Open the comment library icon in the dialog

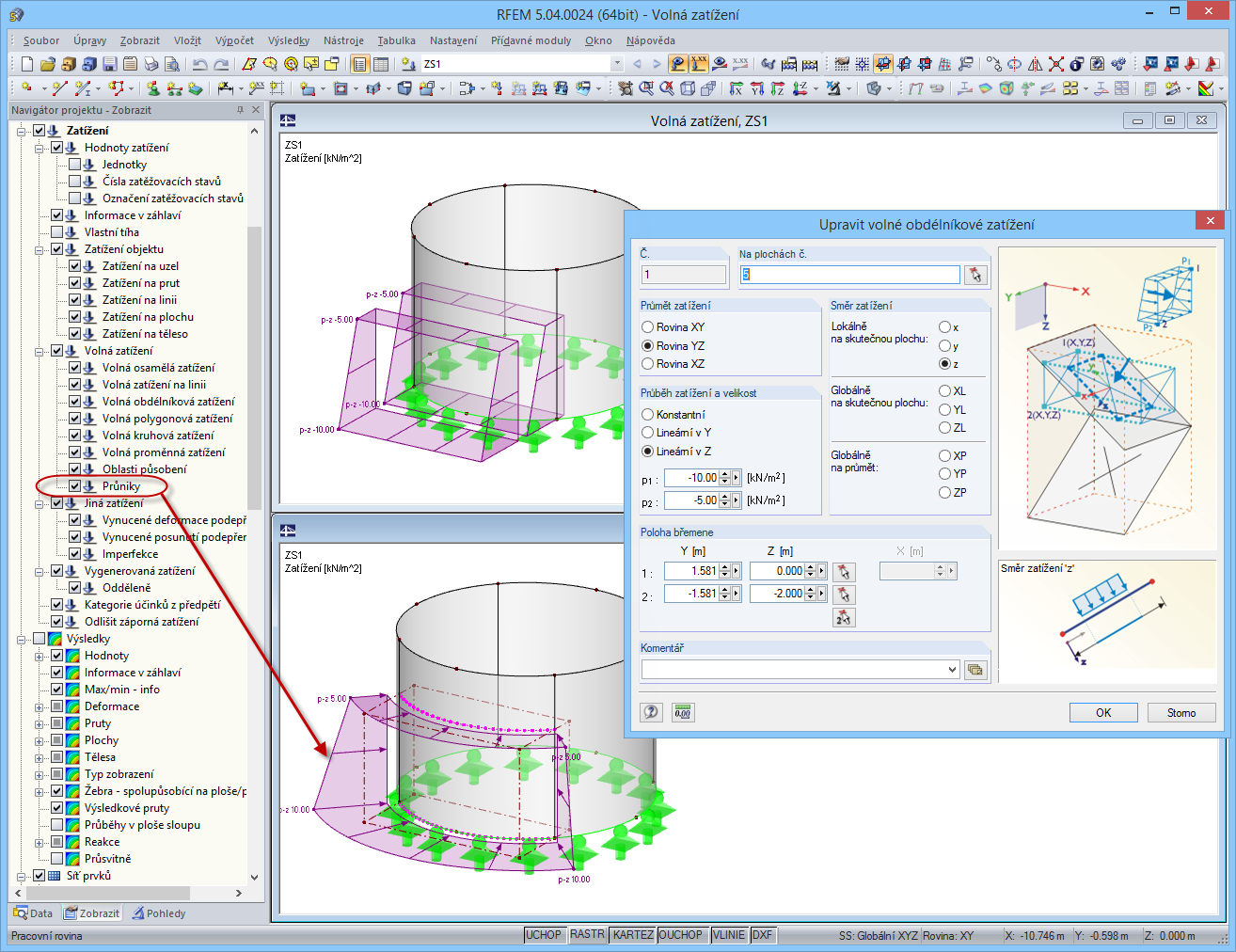975,670
